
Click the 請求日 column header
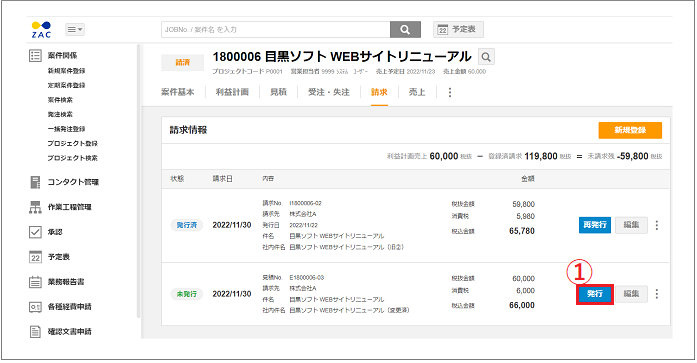point(222,179)
